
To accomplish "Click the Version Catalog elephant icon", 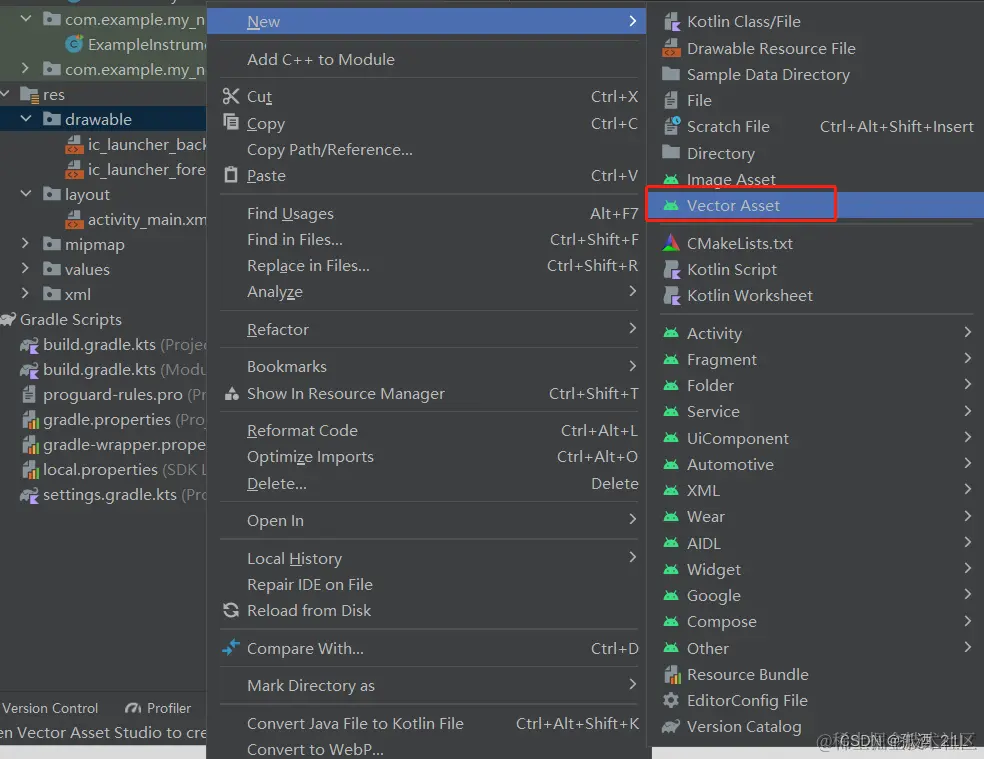I will pos(671,726).
